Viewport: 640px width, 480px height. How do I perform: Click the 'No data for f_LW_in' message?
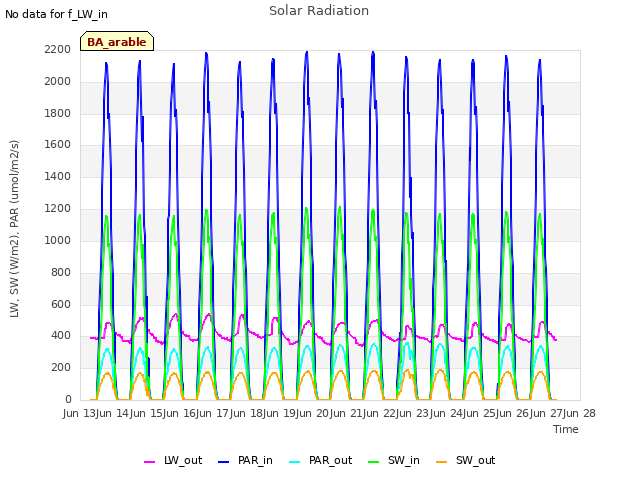56,14
